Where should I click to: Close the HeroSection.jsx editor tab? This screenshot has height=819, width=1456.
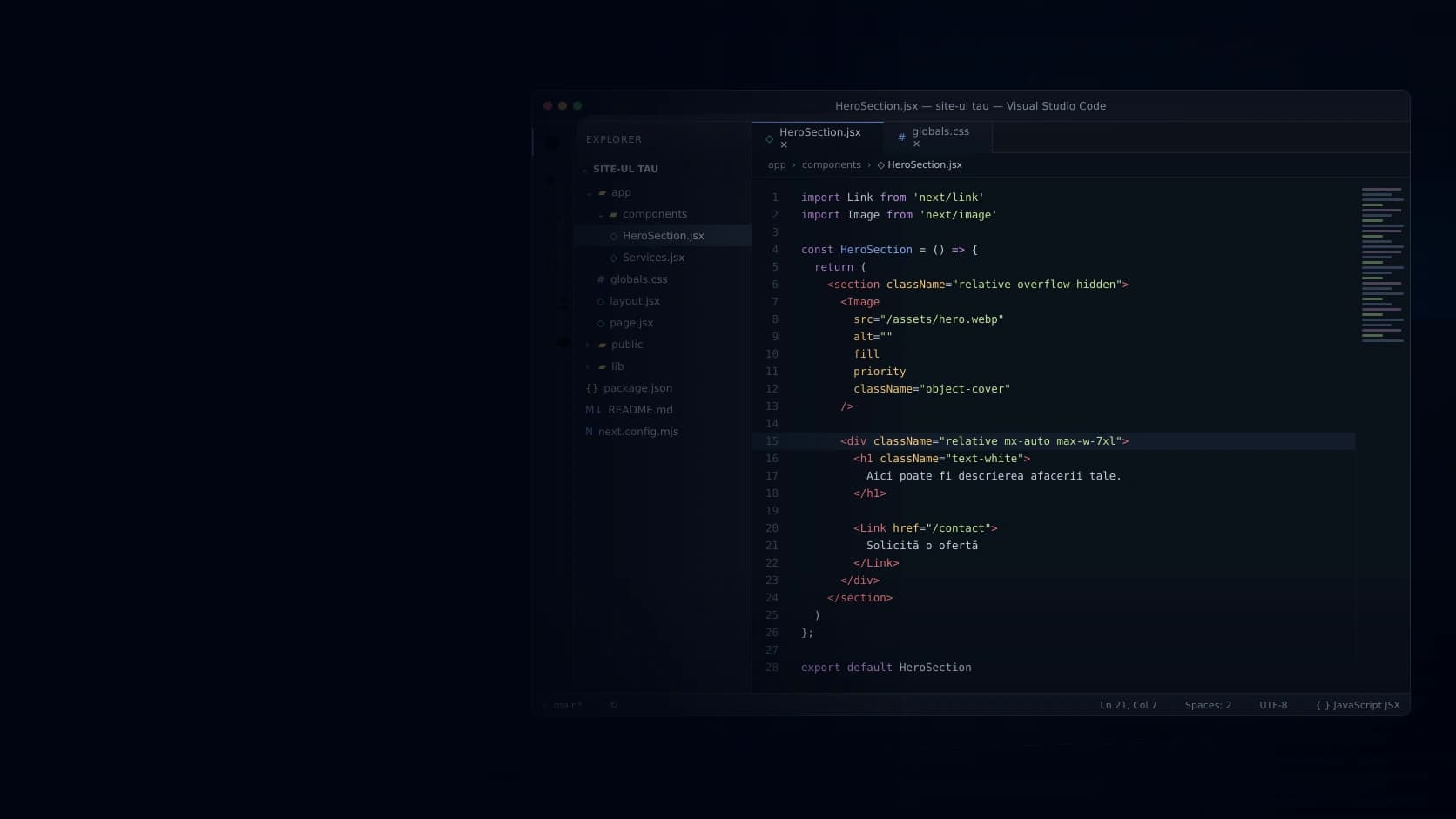784,144
